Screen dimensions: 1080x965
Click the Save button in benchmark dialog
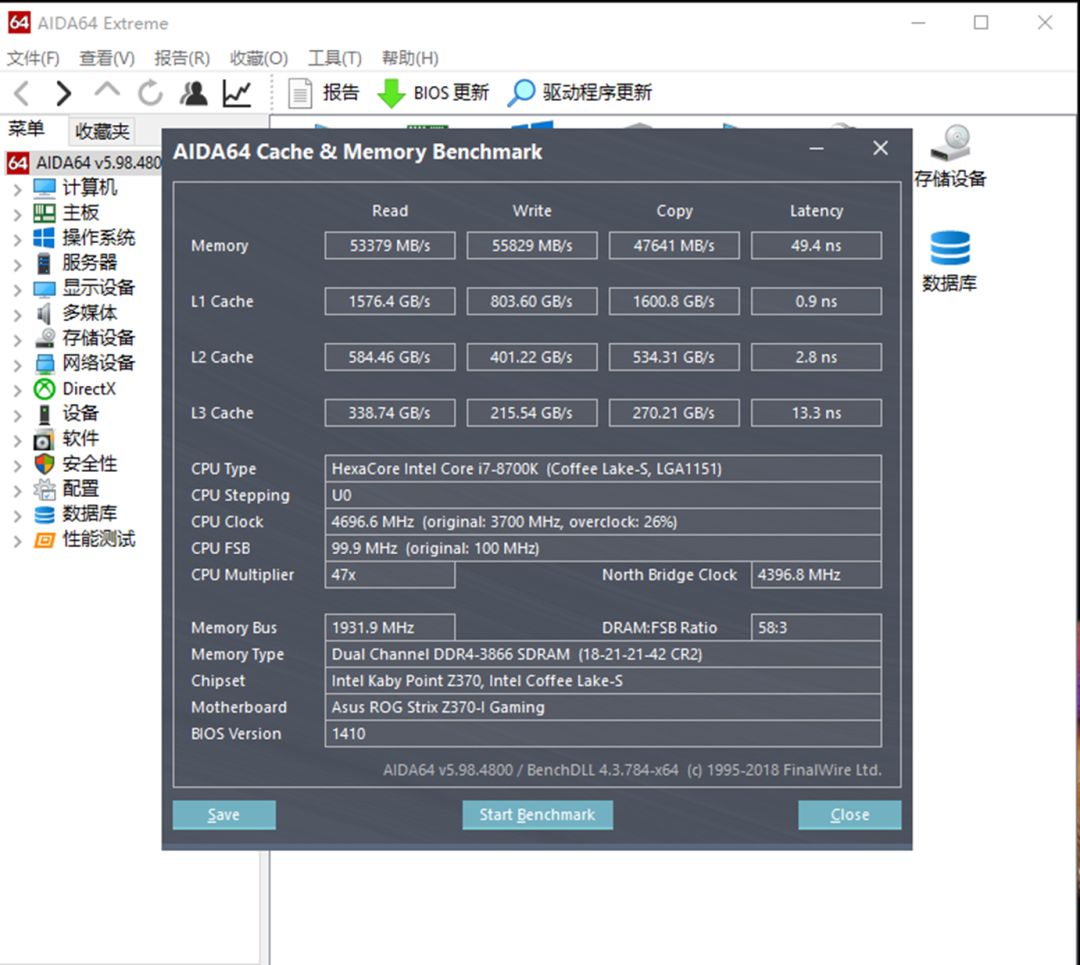[x=224, y=815]
